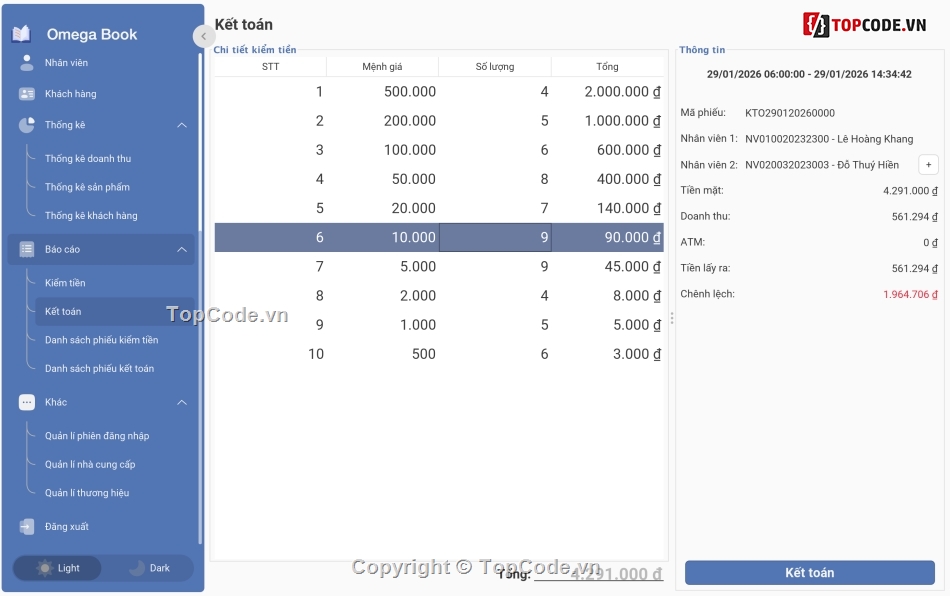This screenshot has width=950, height=596.
Task: Click the Khách hàng card icon
Action: pos(27,93)
